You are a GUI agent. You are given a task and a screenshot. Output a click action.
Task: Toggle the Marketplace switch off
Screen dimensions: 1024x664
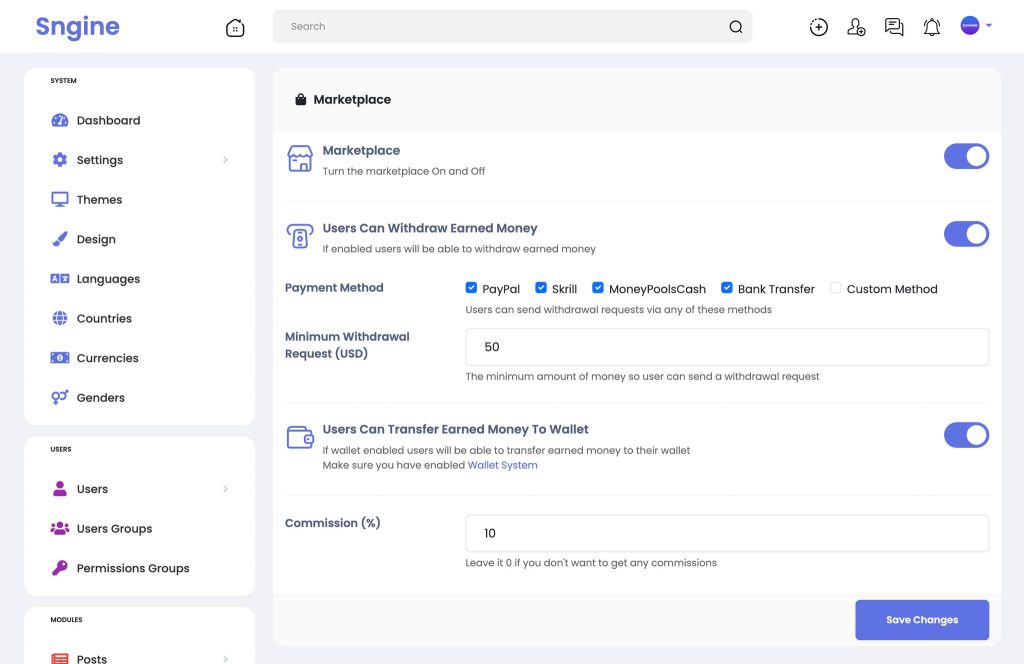966,157
